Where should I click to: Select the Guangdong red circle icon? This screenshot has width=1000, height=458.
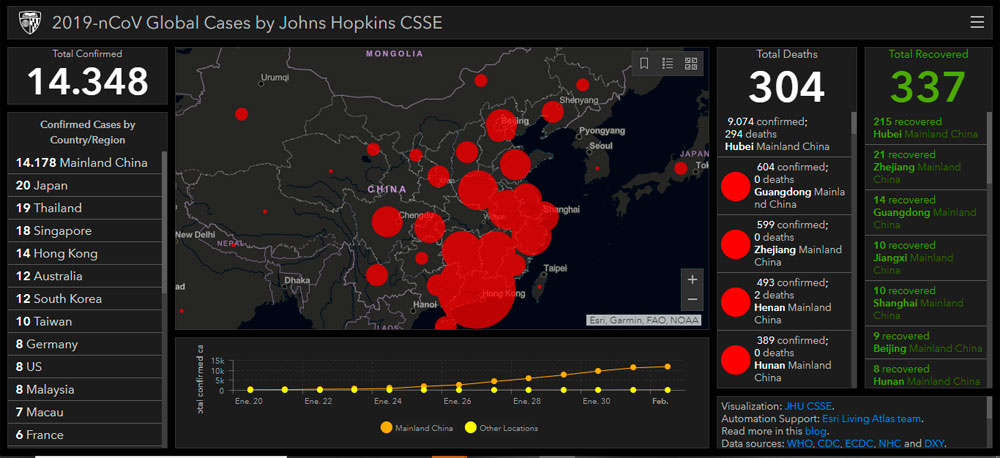point(735,186)
